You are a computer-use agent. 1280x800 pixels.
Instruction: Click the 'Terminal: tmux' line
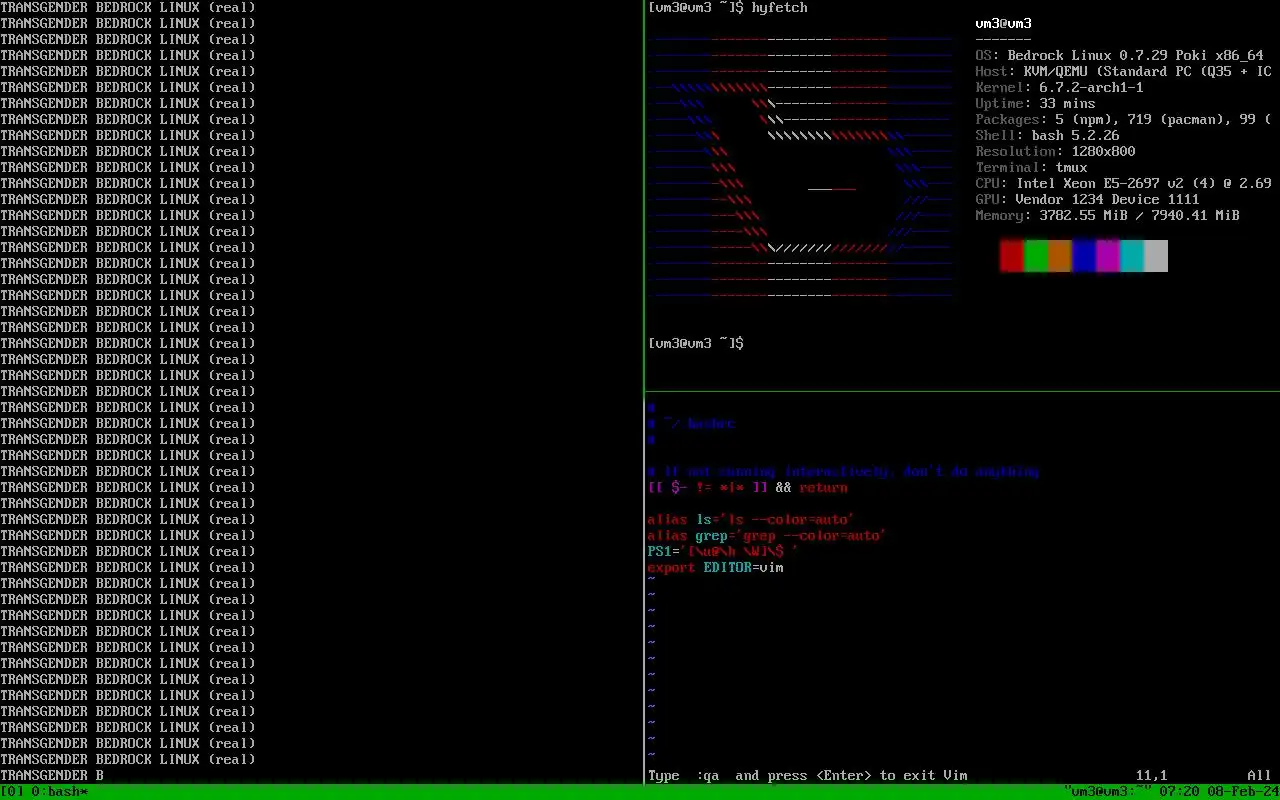click(1032, 168)
